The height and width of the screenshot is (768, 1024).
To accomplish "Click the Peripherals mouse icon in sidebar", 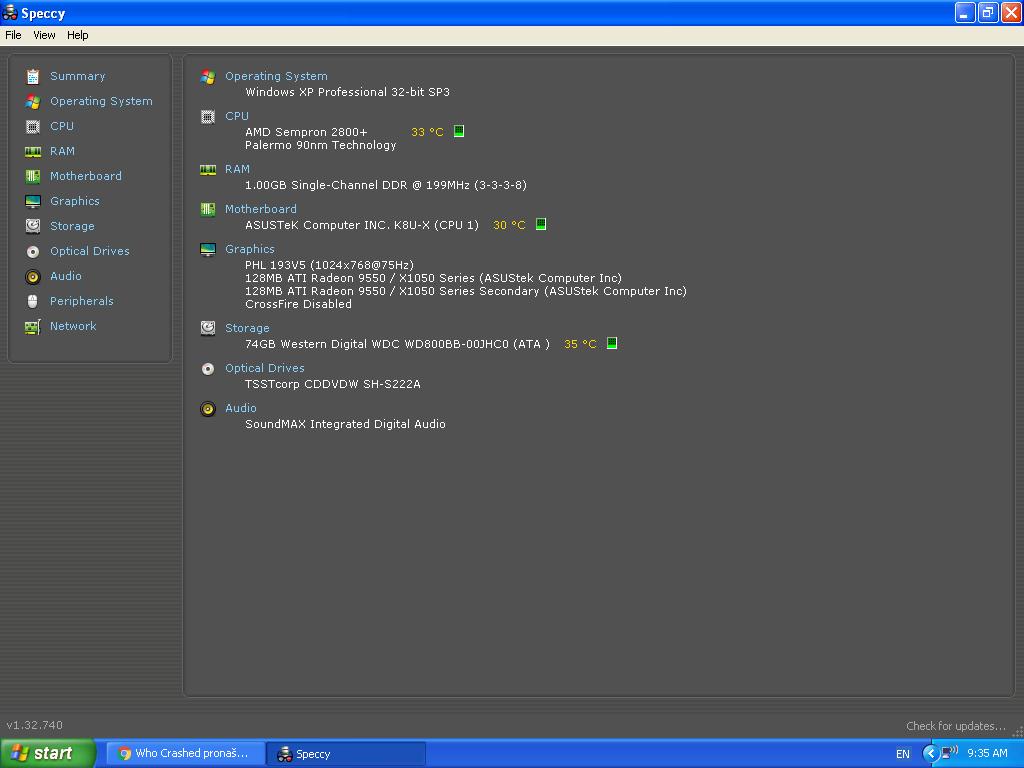I will tap(33, 301).
